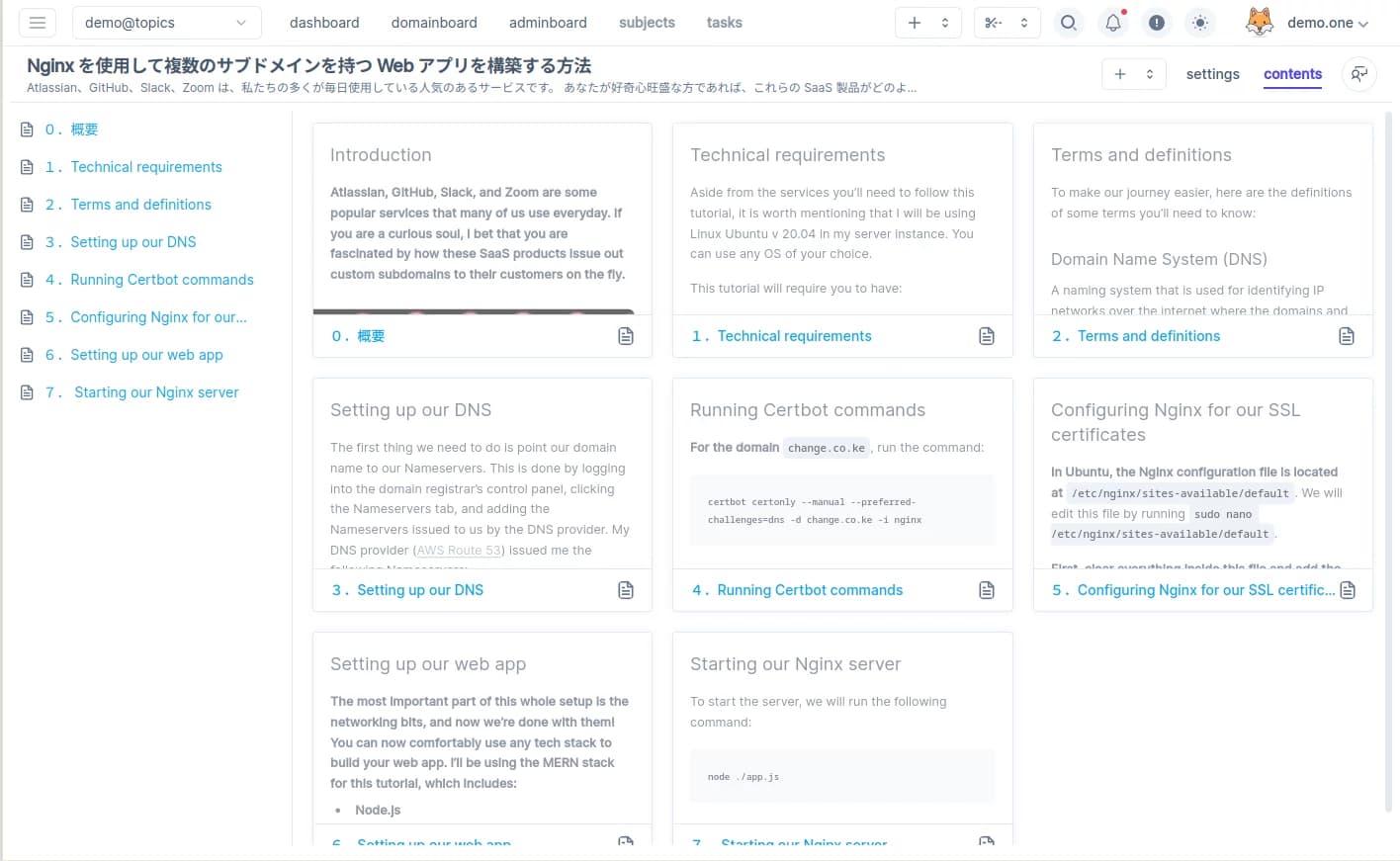Click document icon beside sidebar Technical requirements
Viewport: 1400px width, 861px height.
pos(27,167)
